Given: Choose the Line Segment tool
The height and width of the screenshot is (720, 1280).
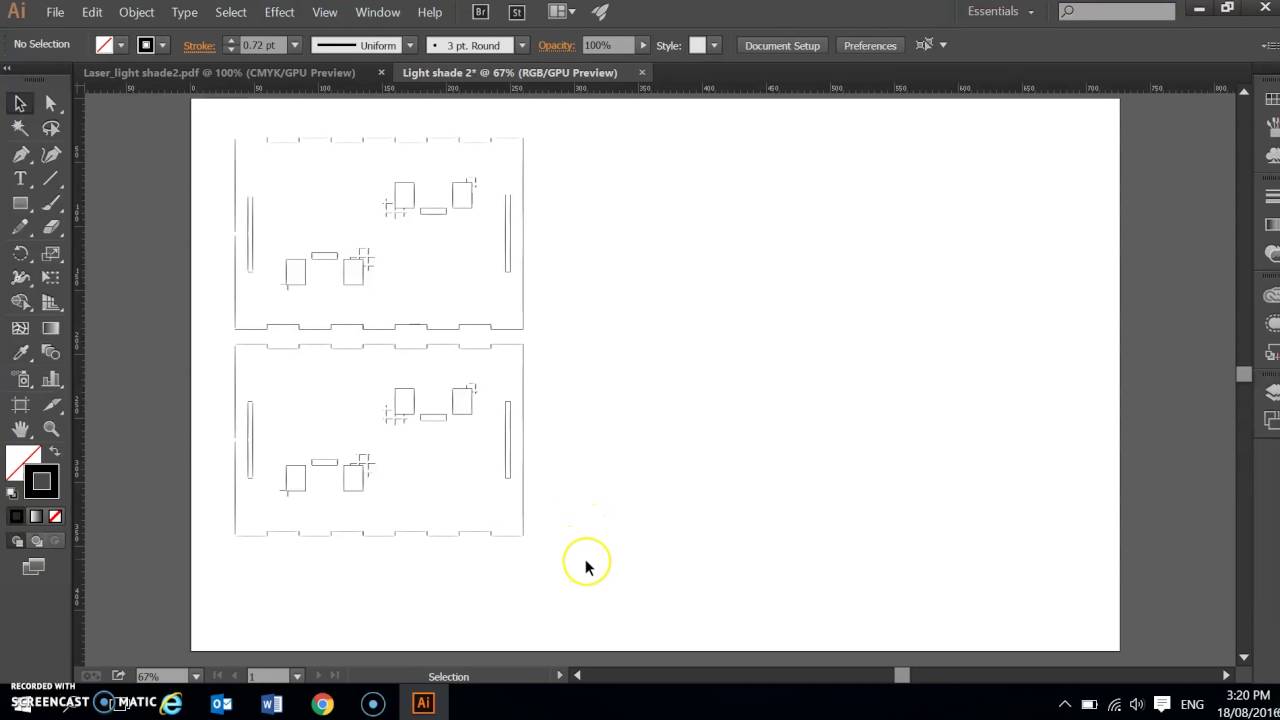Looking at the screenshot, I should [x=51, y=178].
